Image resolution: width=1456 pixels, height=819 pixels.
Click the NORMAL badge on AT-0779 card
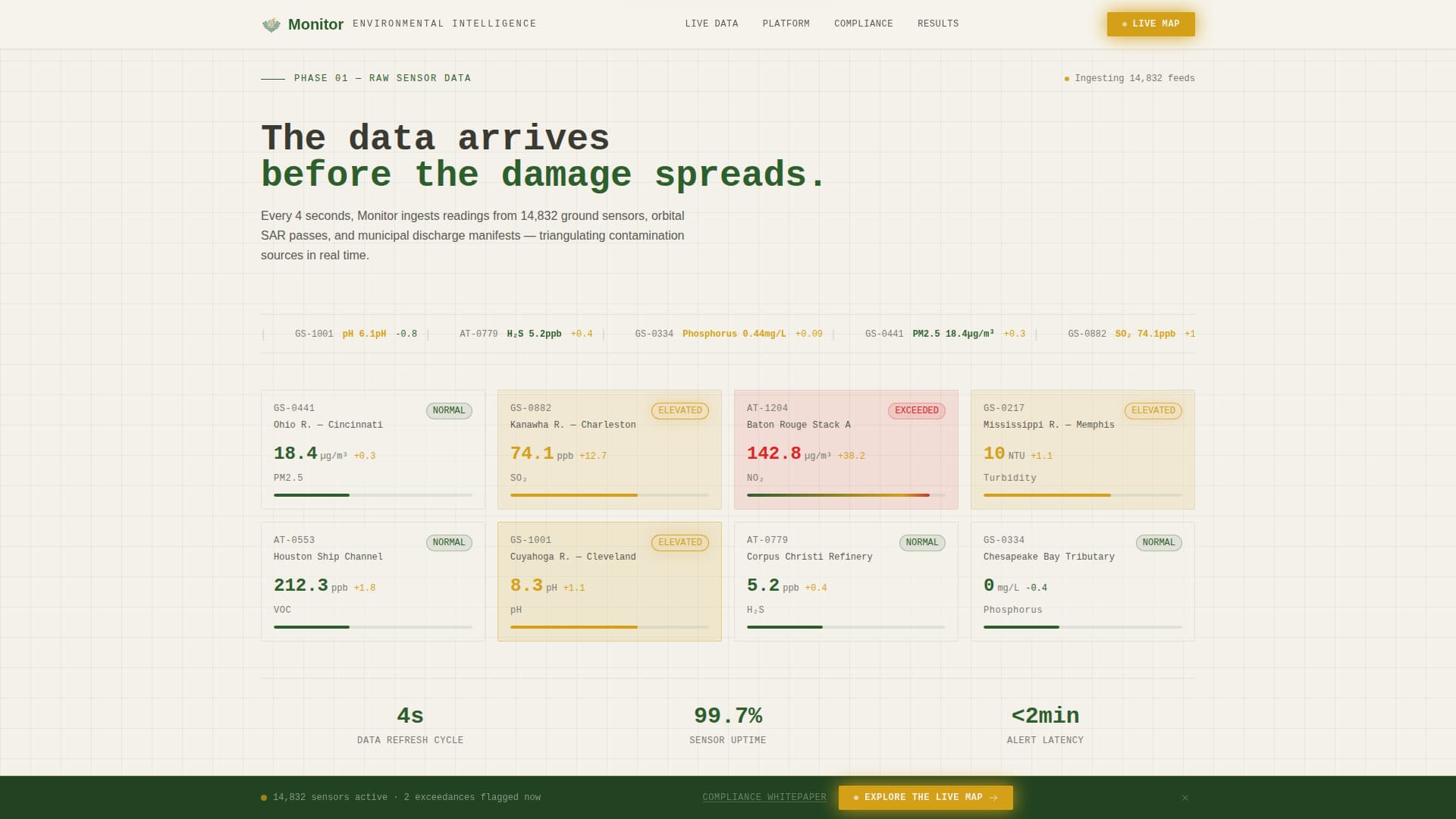point(922,543)
